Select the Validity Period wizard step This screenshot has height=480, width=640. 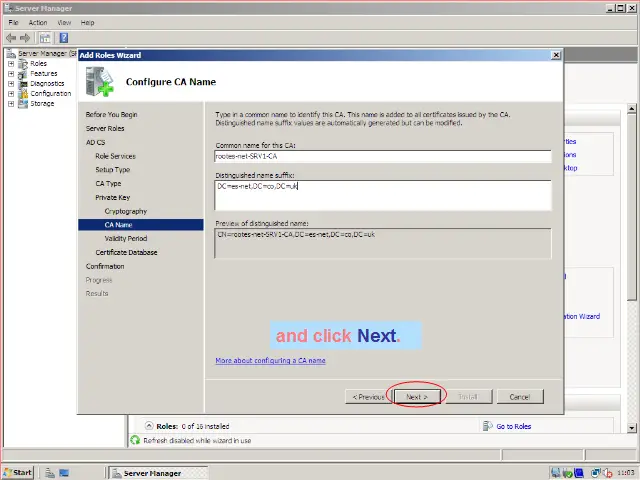(x=126, y=239)
